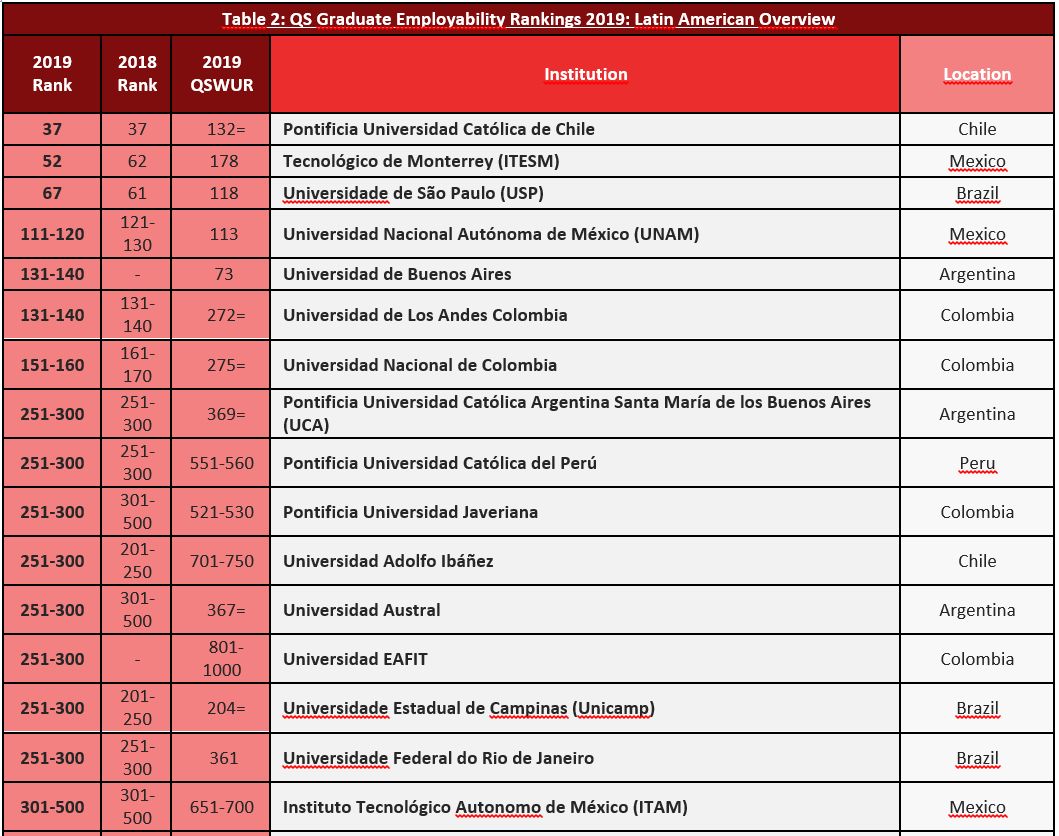The width and height of the screenshot is (1059, 836).
Task: Select 'Universidade de São Paulo (USP)' cell
Action: pyautogui.click(x=585, y=193)
